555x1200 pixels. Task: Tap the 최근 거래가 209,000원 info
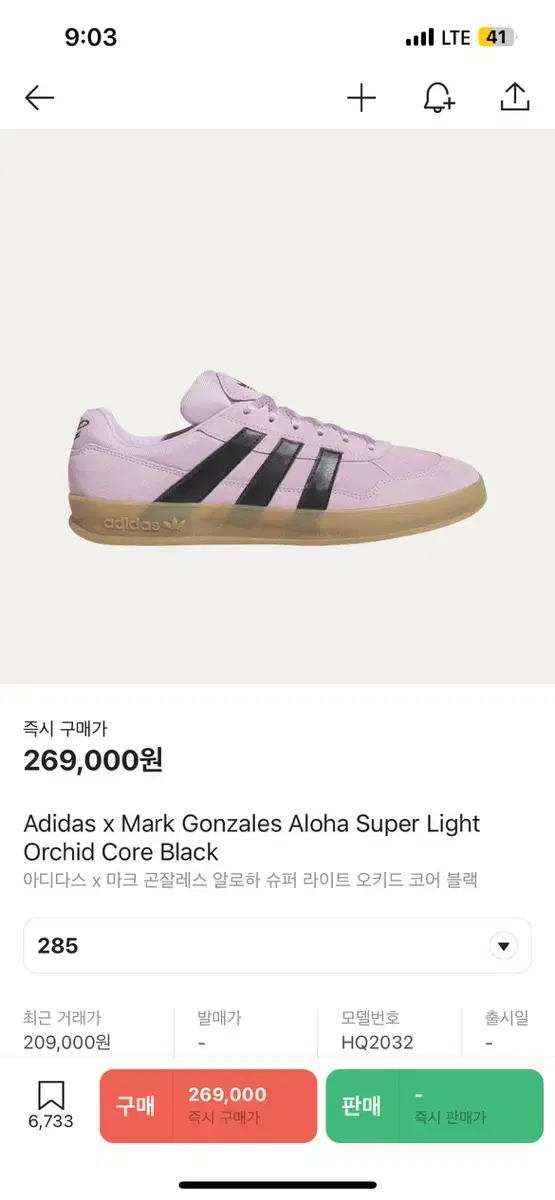[67, 1030]
